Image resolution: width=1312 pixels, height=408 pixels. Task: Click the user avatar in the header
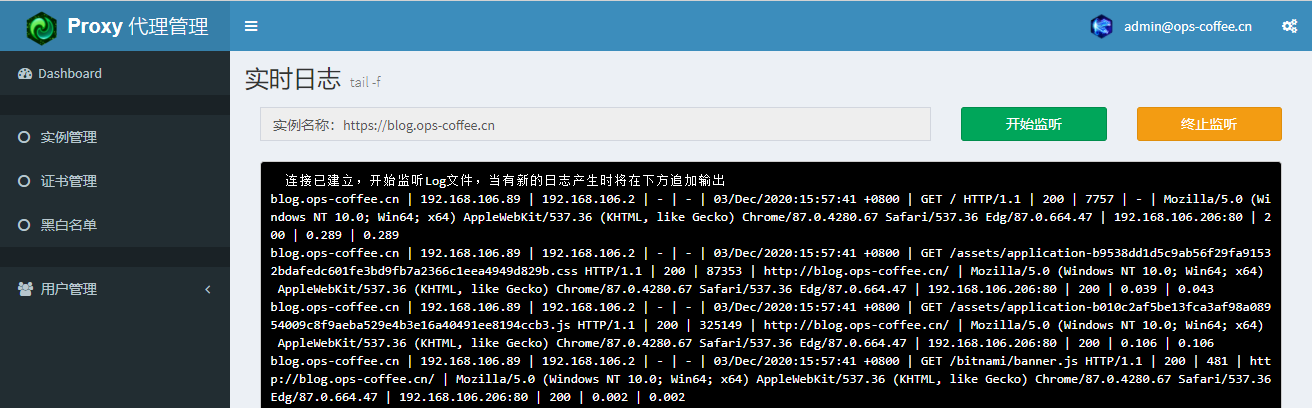(1101, 27)
